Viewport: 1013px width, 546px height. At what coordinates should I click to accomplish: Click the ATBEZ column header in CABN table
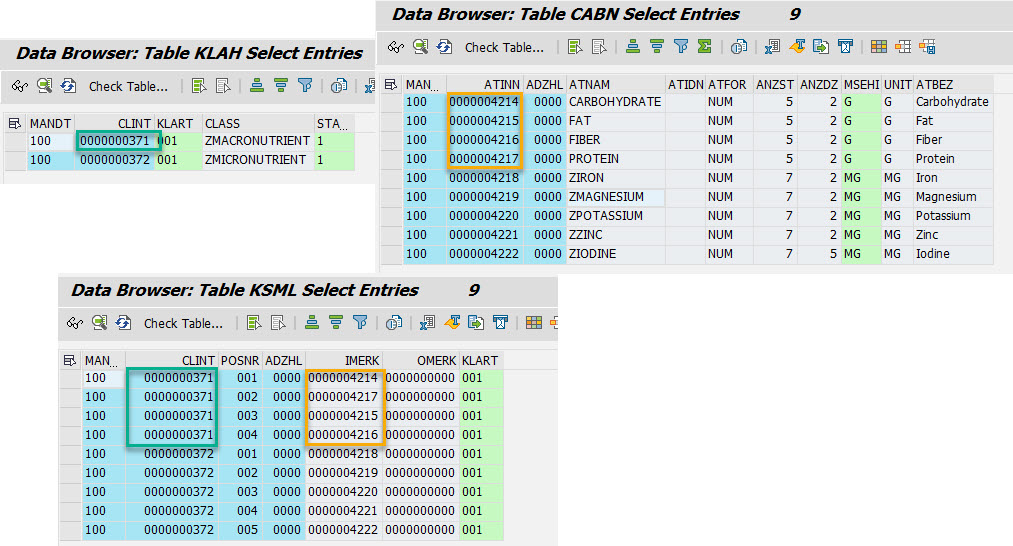[x=954, y=85]
